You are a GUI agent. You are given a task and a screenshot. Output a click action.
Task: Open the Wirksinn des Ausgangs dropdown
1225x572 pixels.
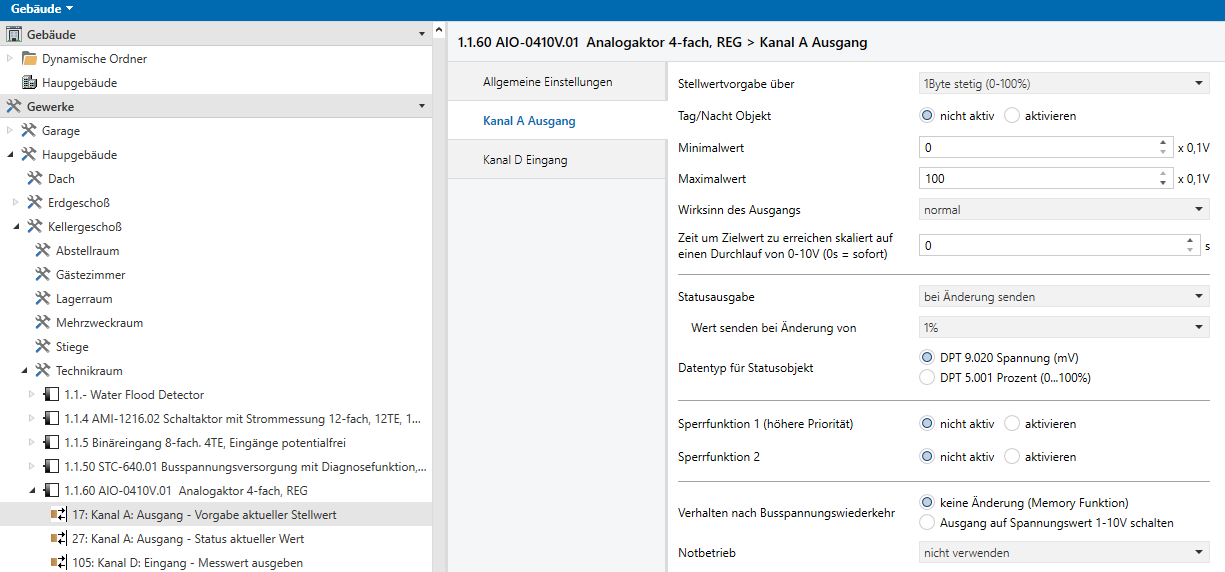(1064, 210)
